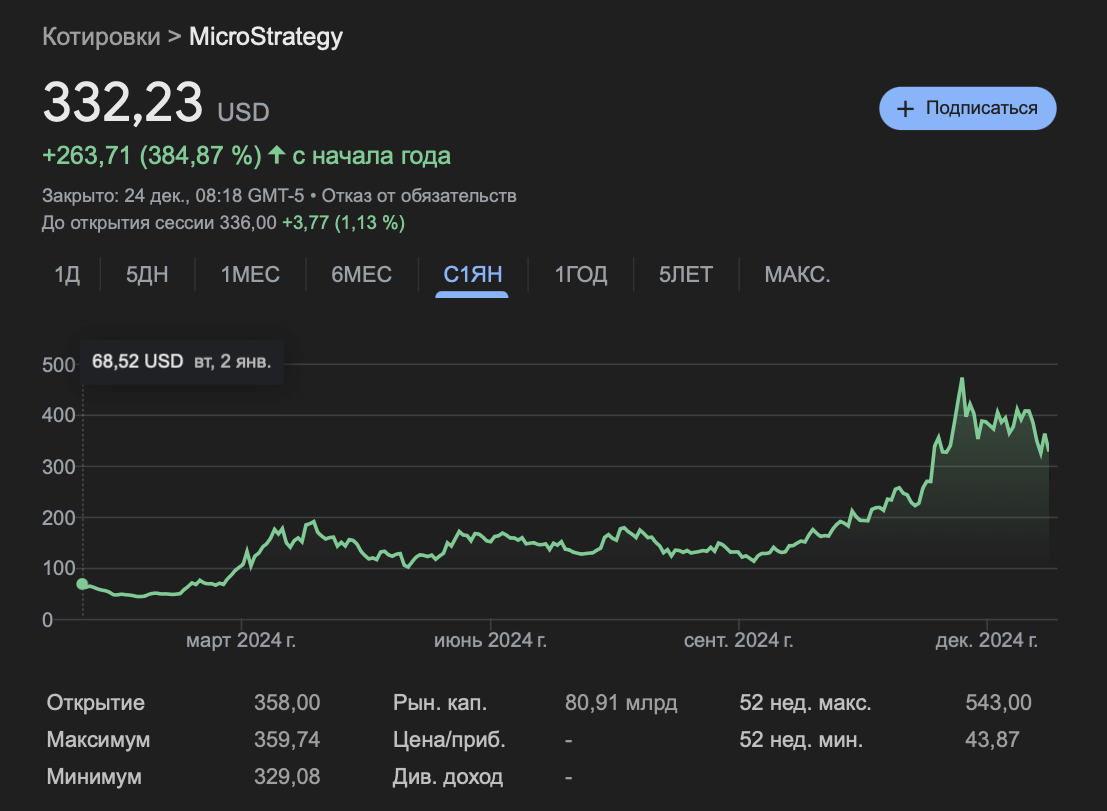Click the сент. 2024 г. axis label

coord(738,640)
